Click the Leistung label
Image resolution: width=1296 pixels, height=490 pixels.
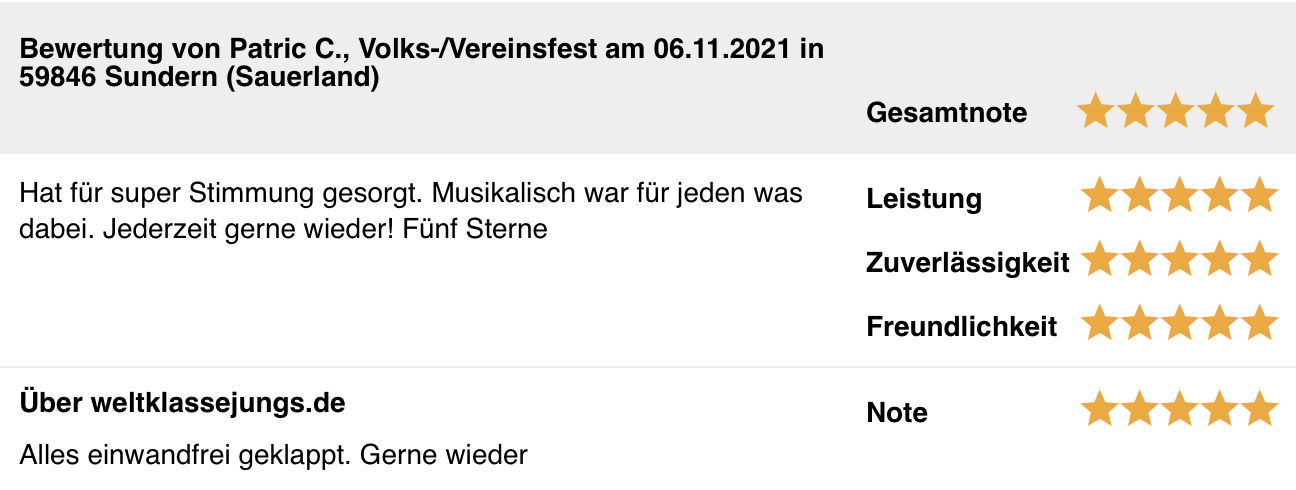[924, 199]
